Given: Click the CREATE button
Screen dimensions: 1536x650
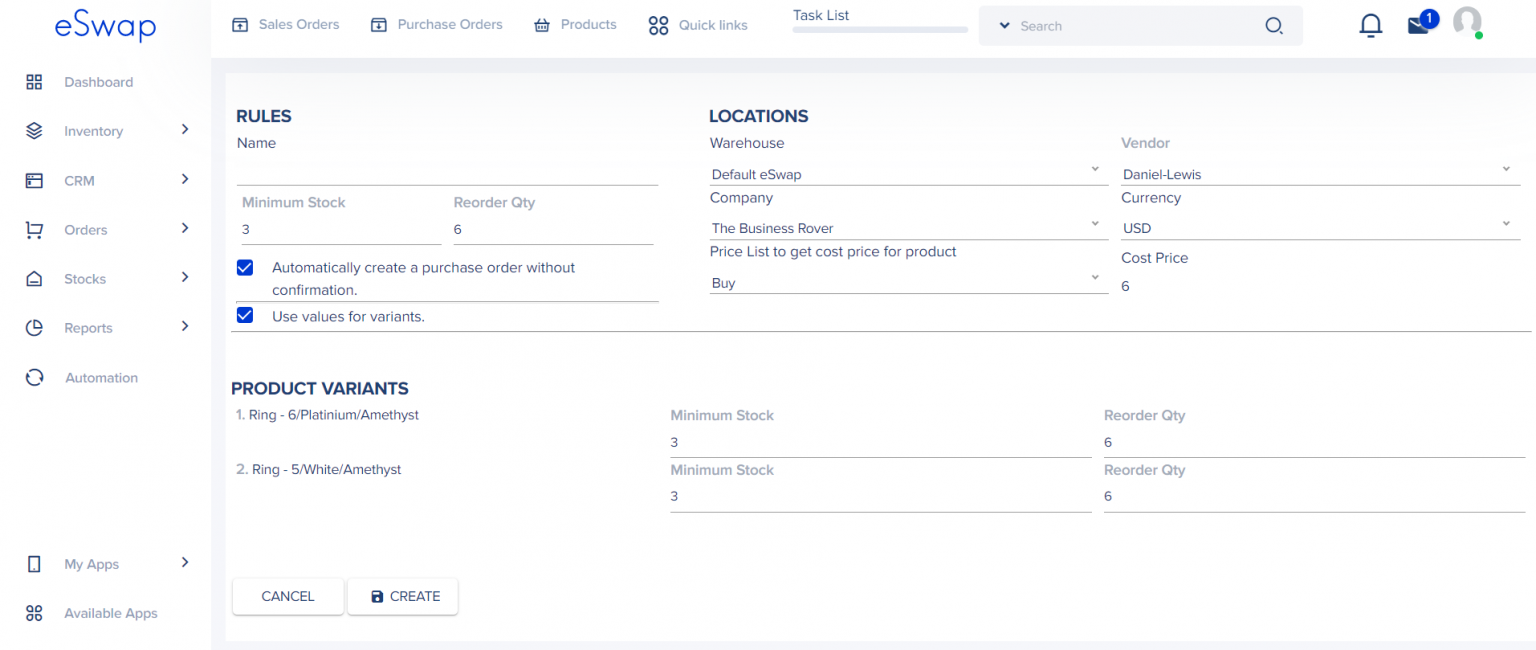Looking at the screenshot, I should (402, 596).
